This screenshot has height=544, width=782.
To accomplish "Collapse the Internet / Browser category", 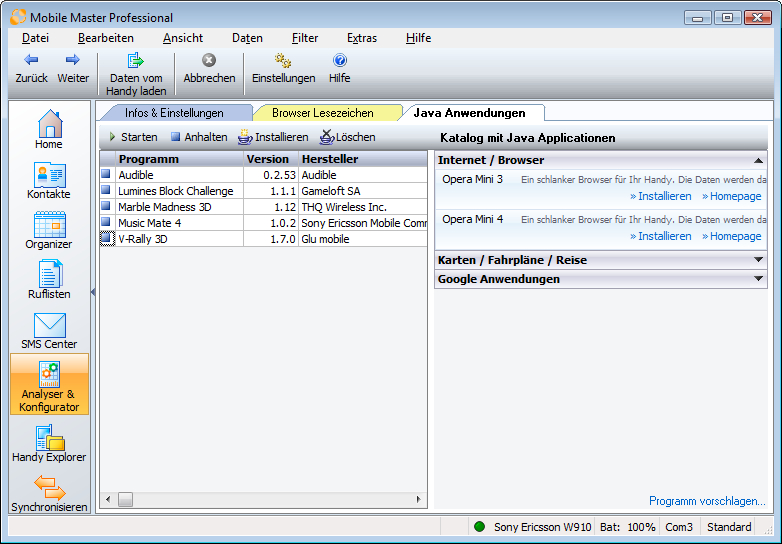I will (x=758, y=160).
